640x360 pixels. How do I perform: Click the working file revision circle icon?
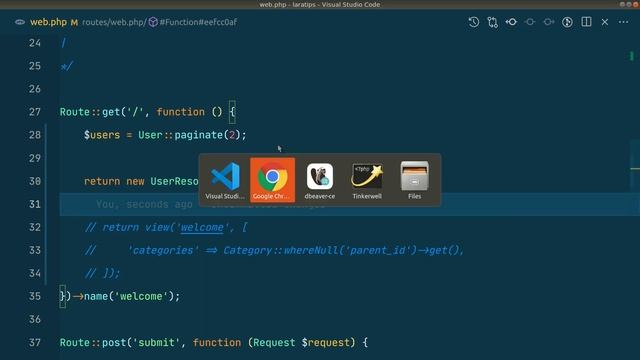(530, 22)
